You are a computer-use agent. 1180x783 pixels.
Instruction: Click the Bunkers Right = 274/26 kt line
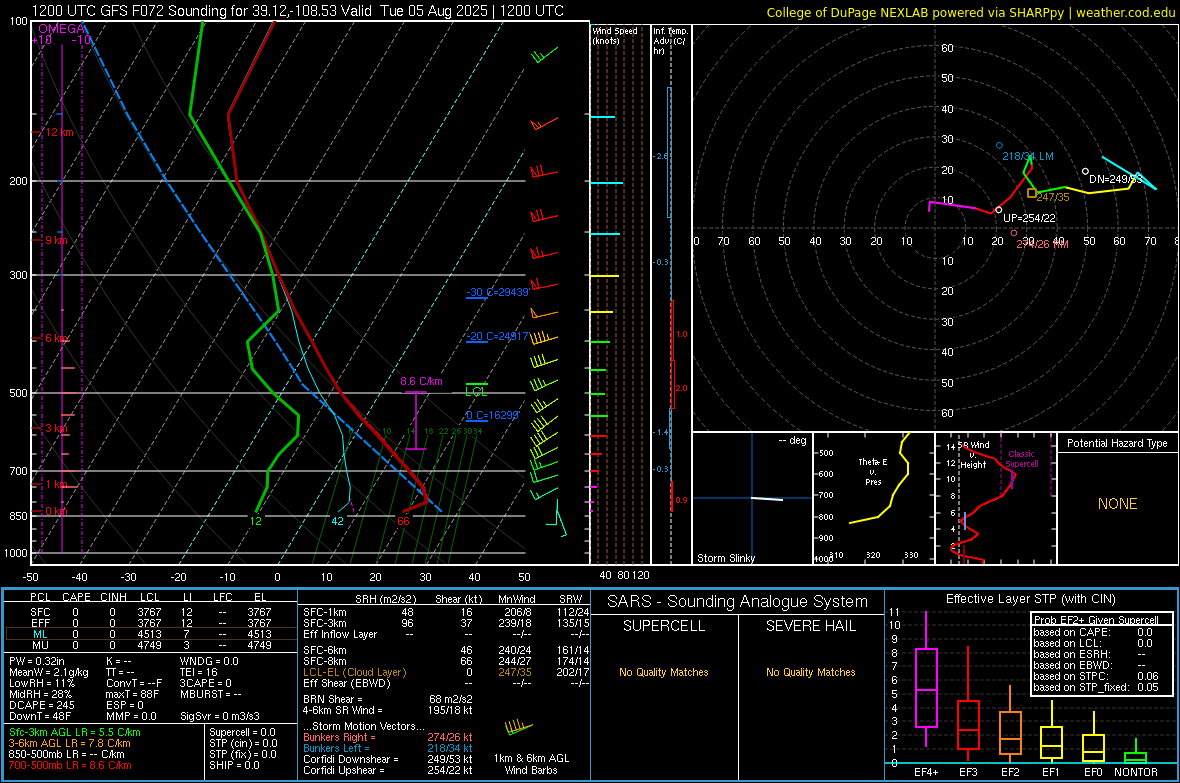tap(388, 738)
